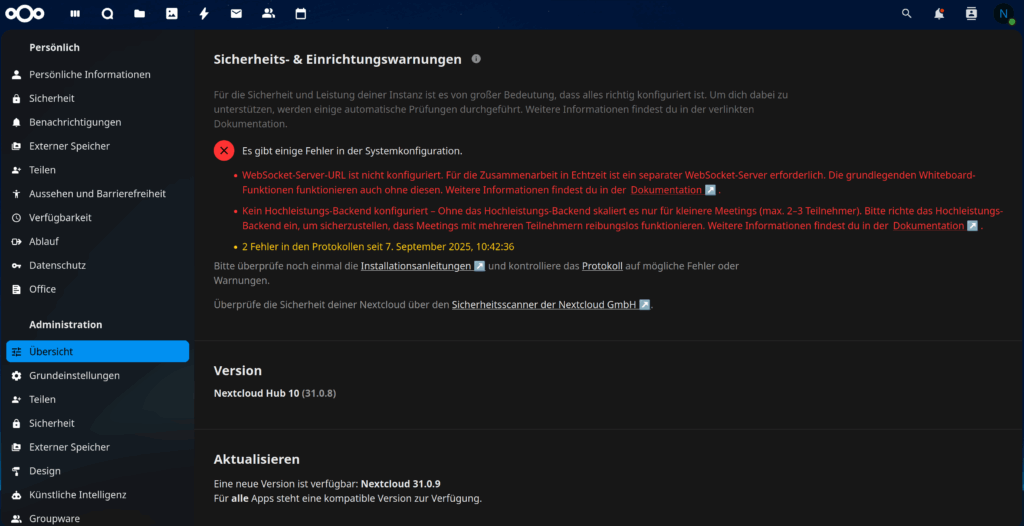Open Benachrichtigungen settings
The width and height of the screenshot is (1024, 526).
[98, 122]
